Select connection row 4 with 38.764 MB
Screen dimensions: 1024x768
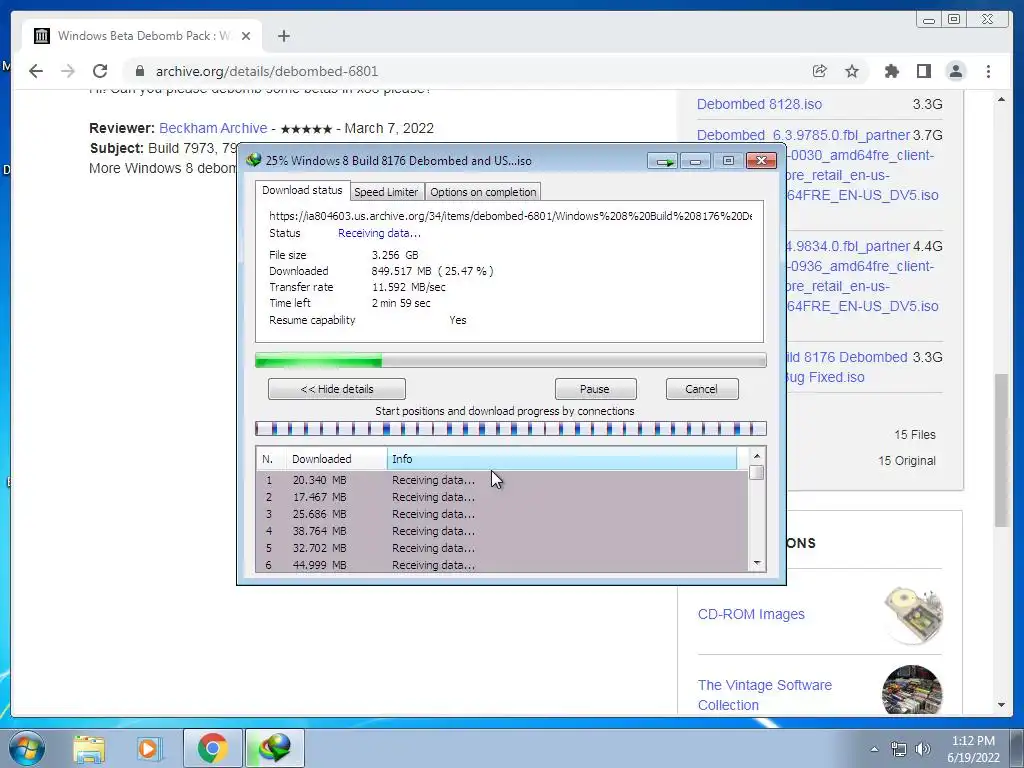click(502, 531)
